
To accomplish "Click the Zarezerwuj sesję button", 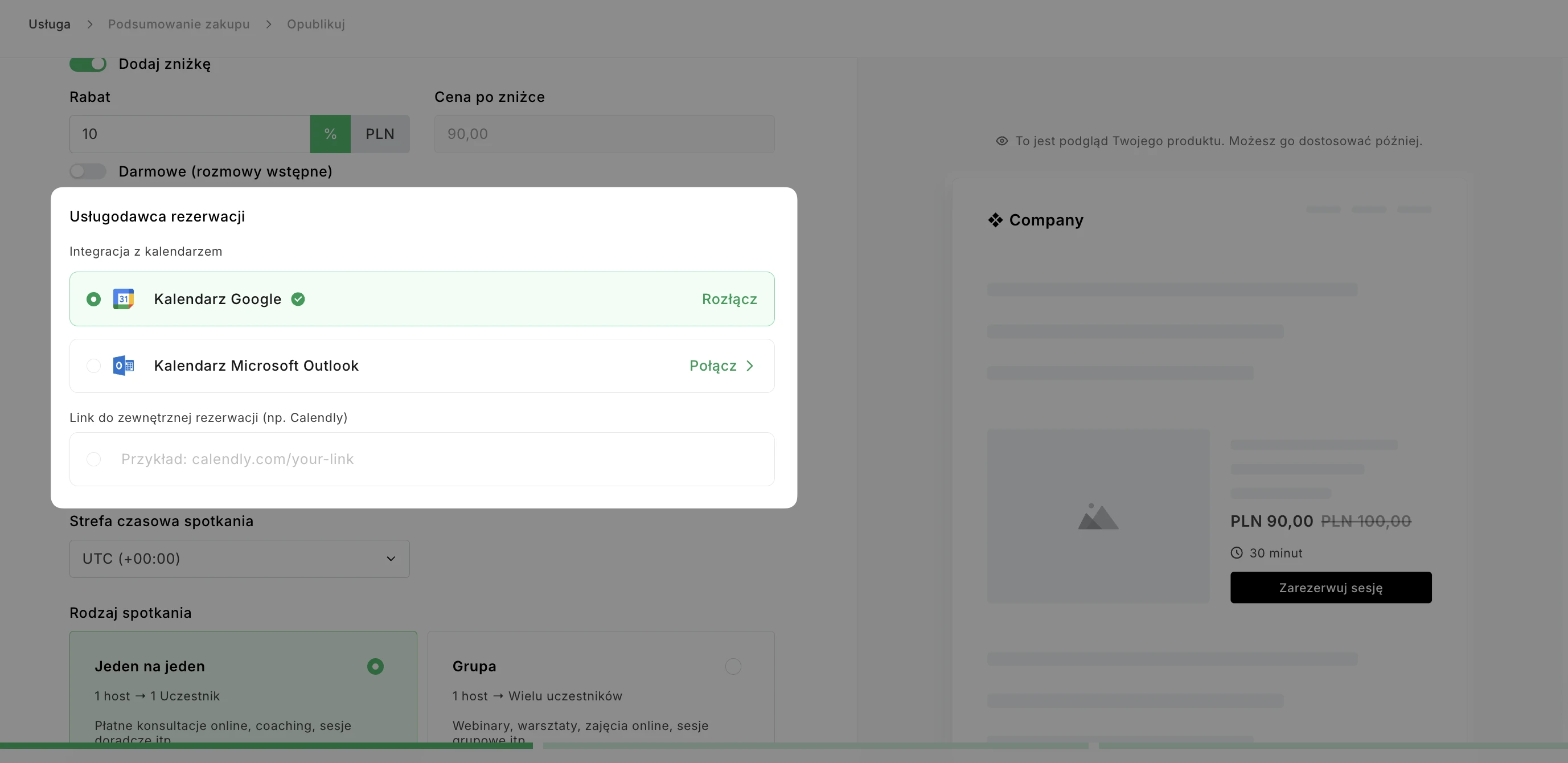I will click(x=1330, y=588).
